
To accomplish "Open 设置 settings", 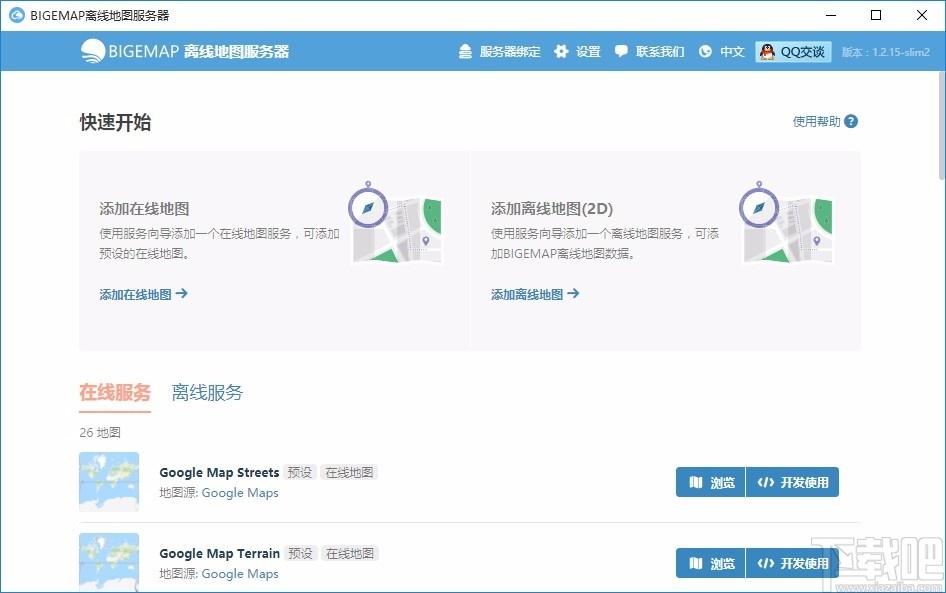I will 577,52.
